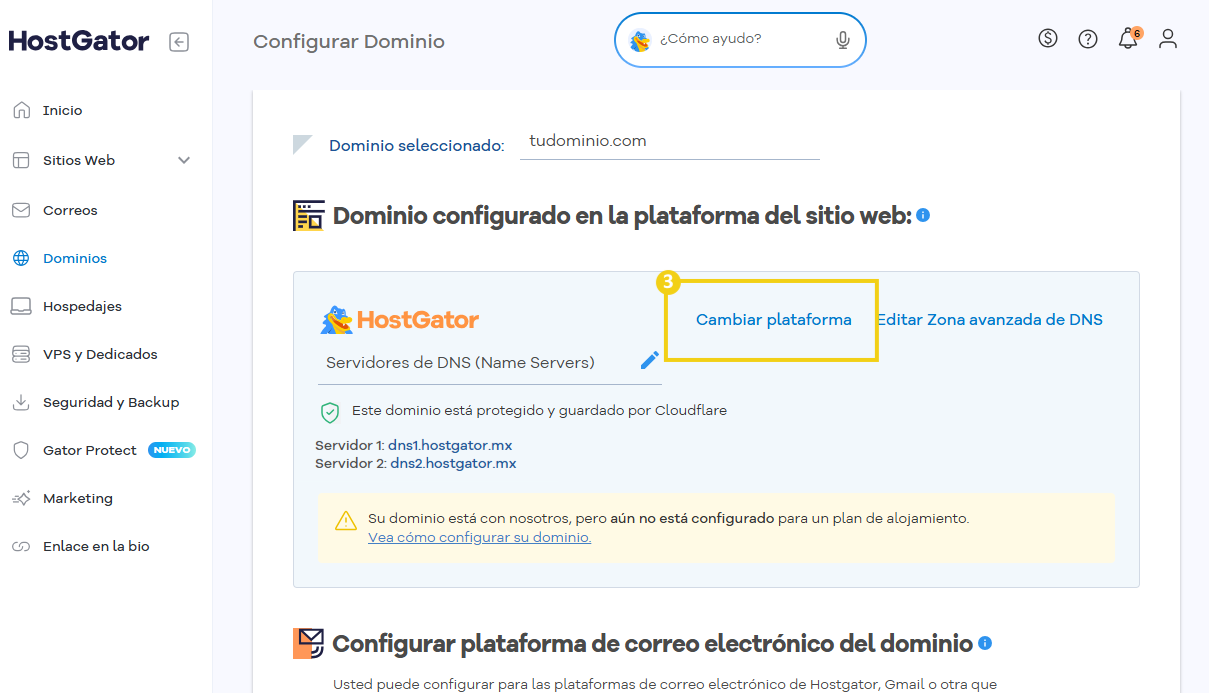Click Servidores de DNS (Name Servers) field
This screenshot has height=693, width=1209.
[490, 362]
